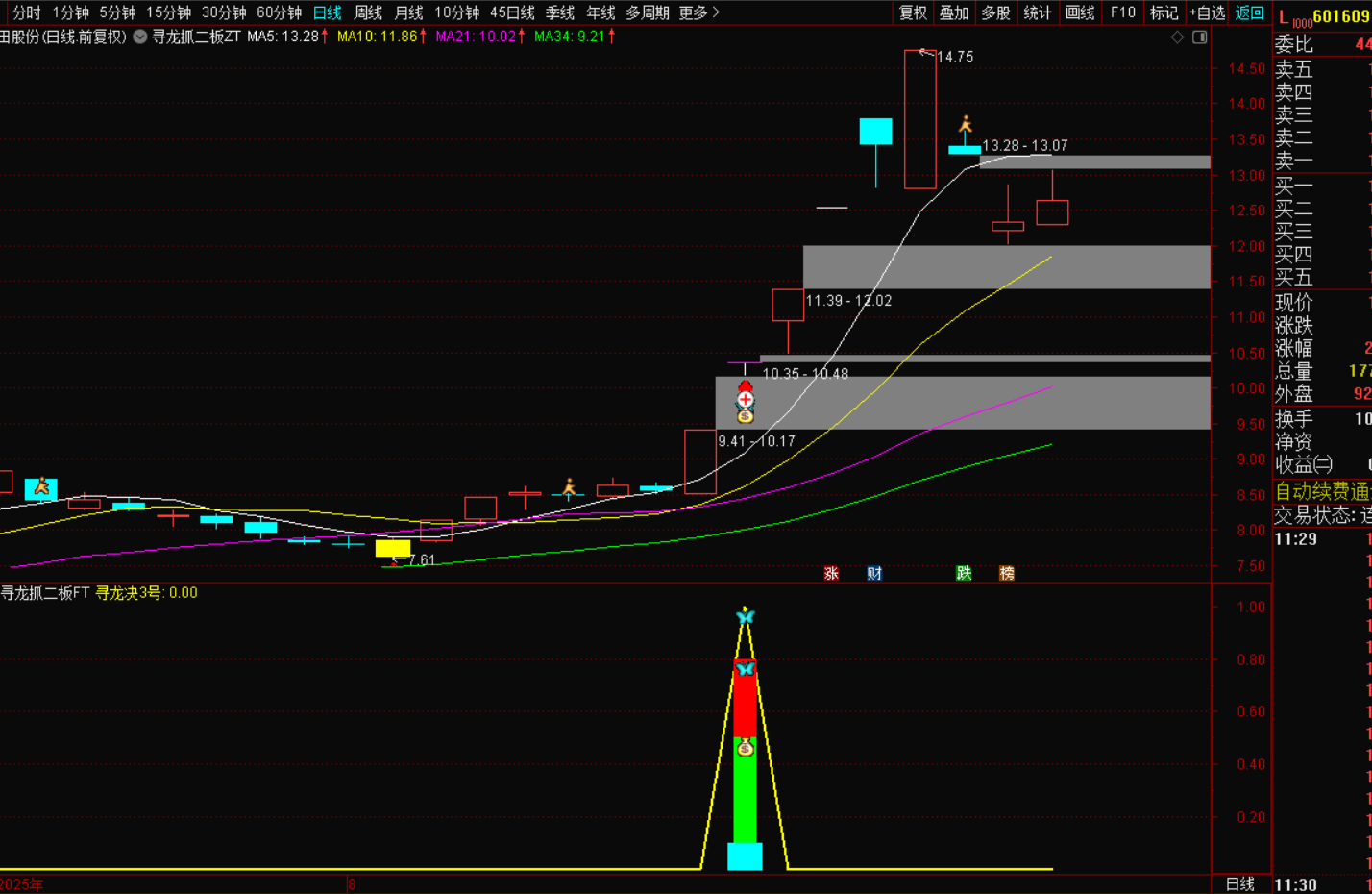Click the 返回 back button
Image resolution: width=1372 pixels, height=894 pixels.
pos(1249,12)
